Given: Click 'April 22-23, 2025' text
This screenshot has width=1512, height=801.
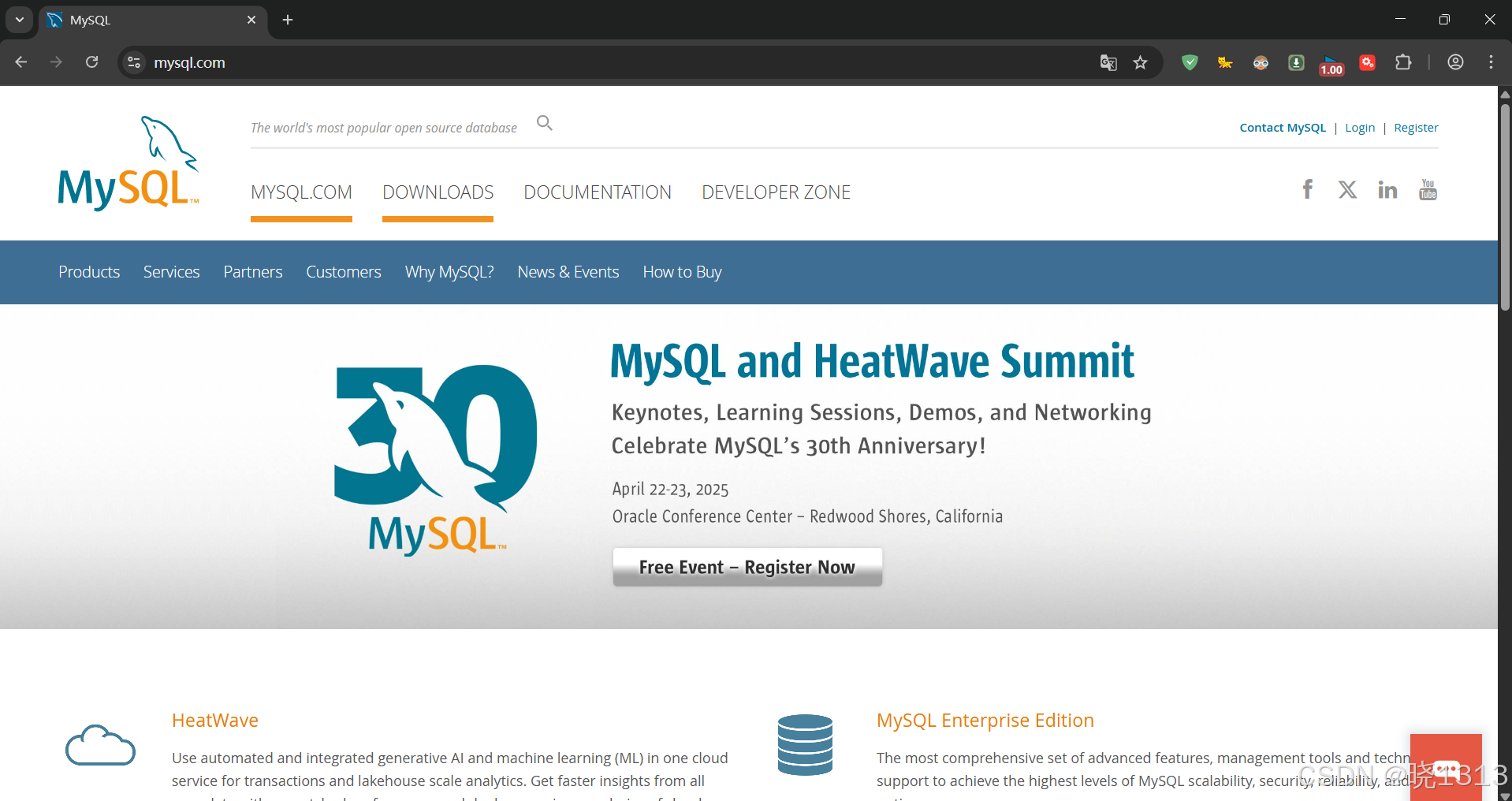Looking at the screenshot, I should 670,490.
